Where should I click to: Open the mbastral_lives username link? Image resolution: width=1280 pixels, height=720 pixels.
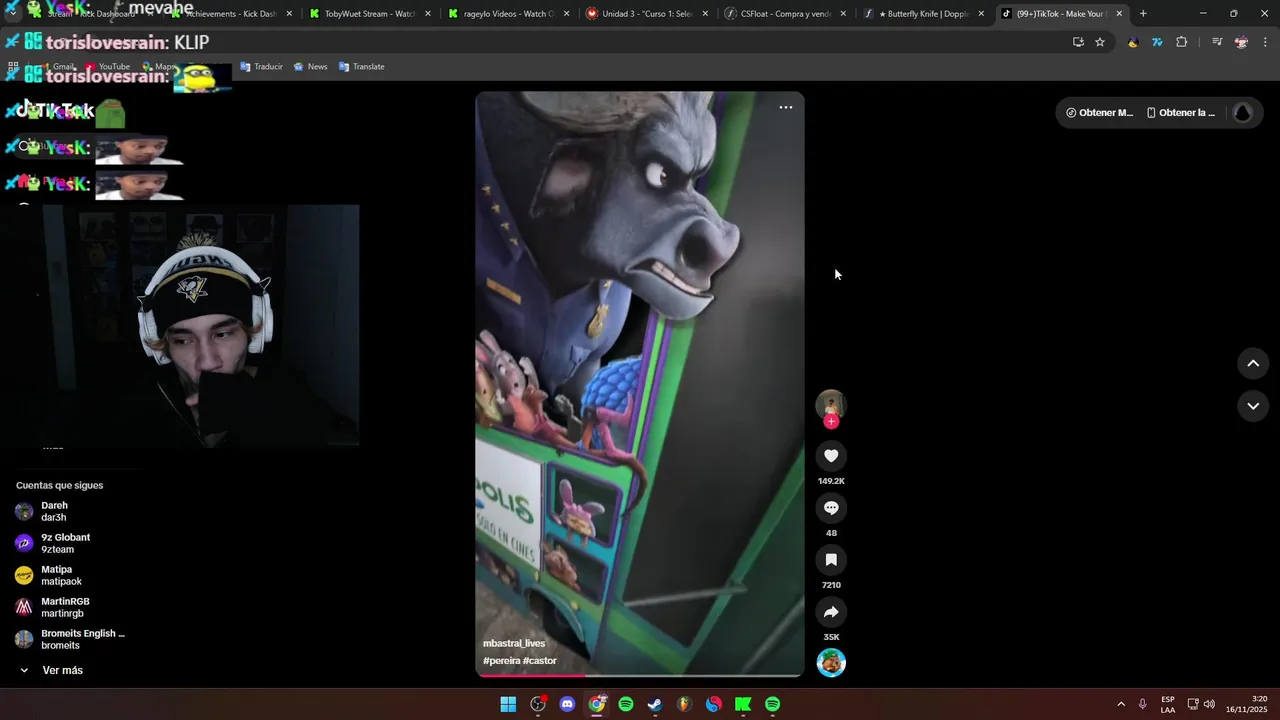tap(514, 643)
